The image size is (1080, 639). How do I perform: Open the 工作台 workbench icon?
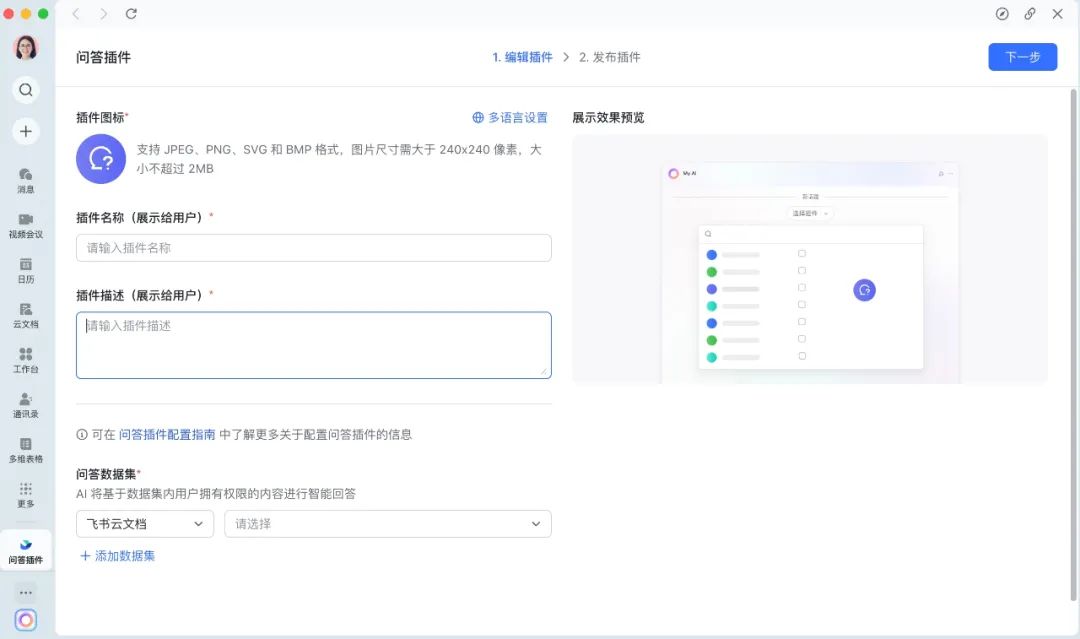26,358
